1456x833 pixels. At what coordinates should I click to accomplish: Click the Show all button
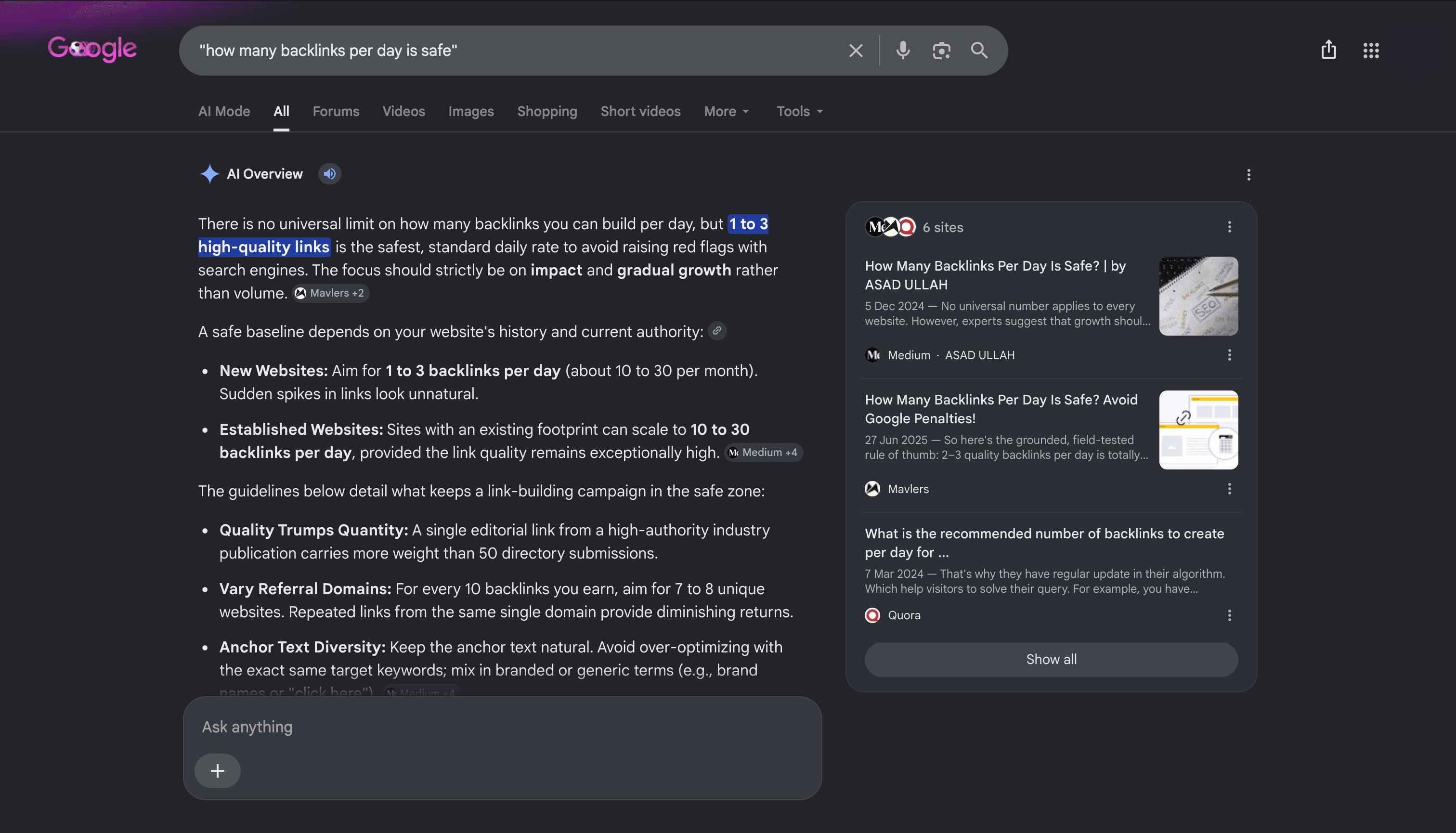1051,659
